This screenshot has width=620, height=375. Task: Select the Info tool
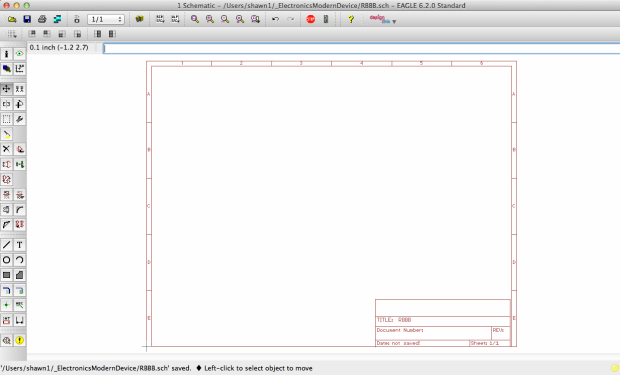coord(6,54)
